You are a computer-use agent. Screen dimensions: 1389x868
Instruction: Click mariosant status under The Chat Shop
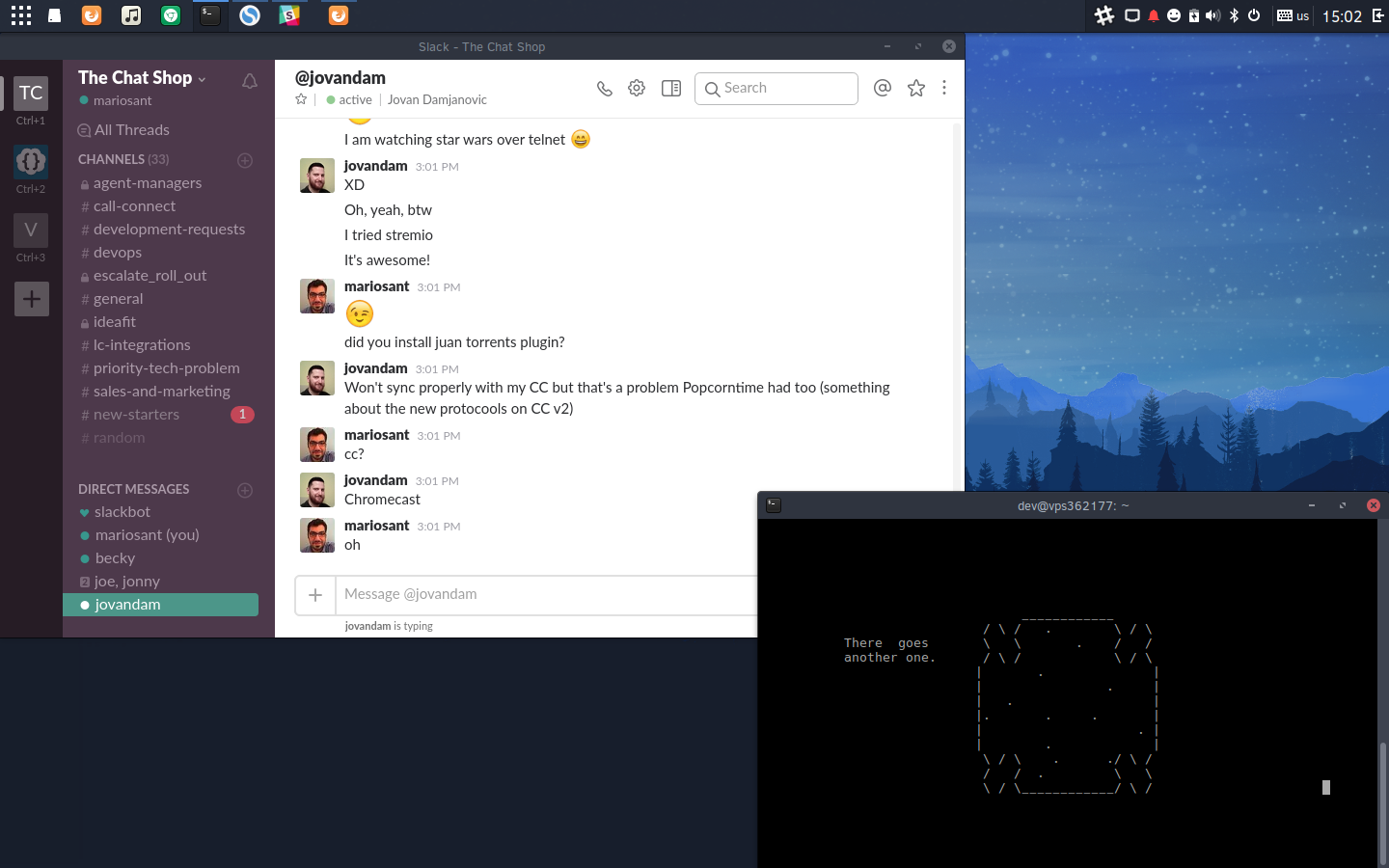click(x=116, y=100)
